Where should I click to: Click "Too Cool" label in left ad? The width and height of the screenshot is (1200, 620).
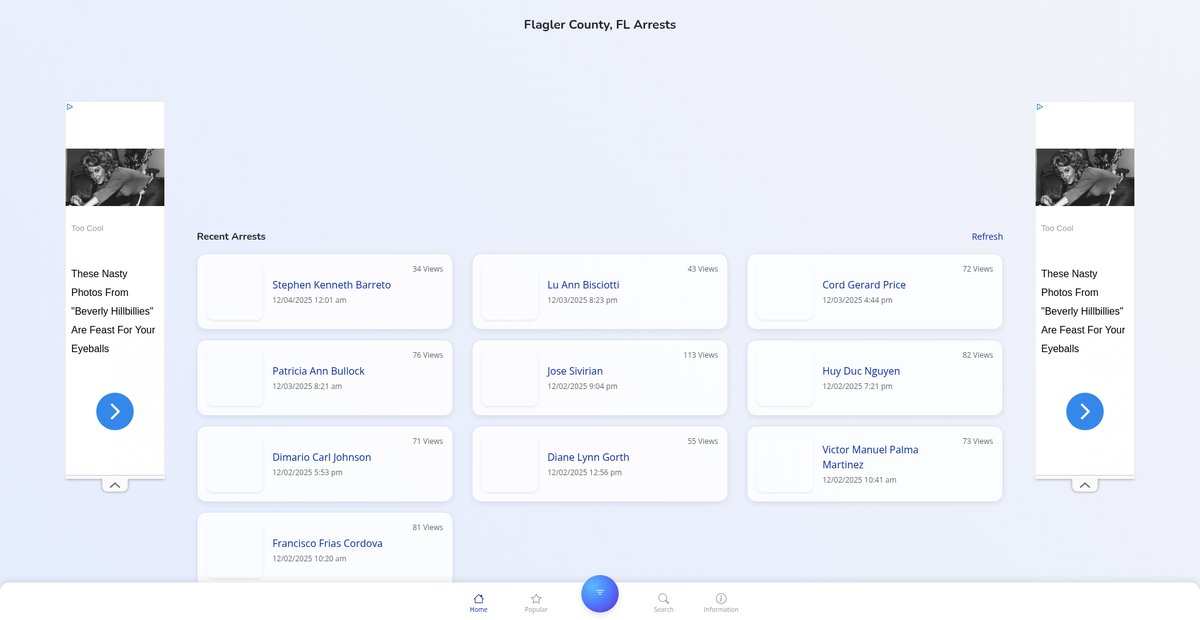pos(87,228)
